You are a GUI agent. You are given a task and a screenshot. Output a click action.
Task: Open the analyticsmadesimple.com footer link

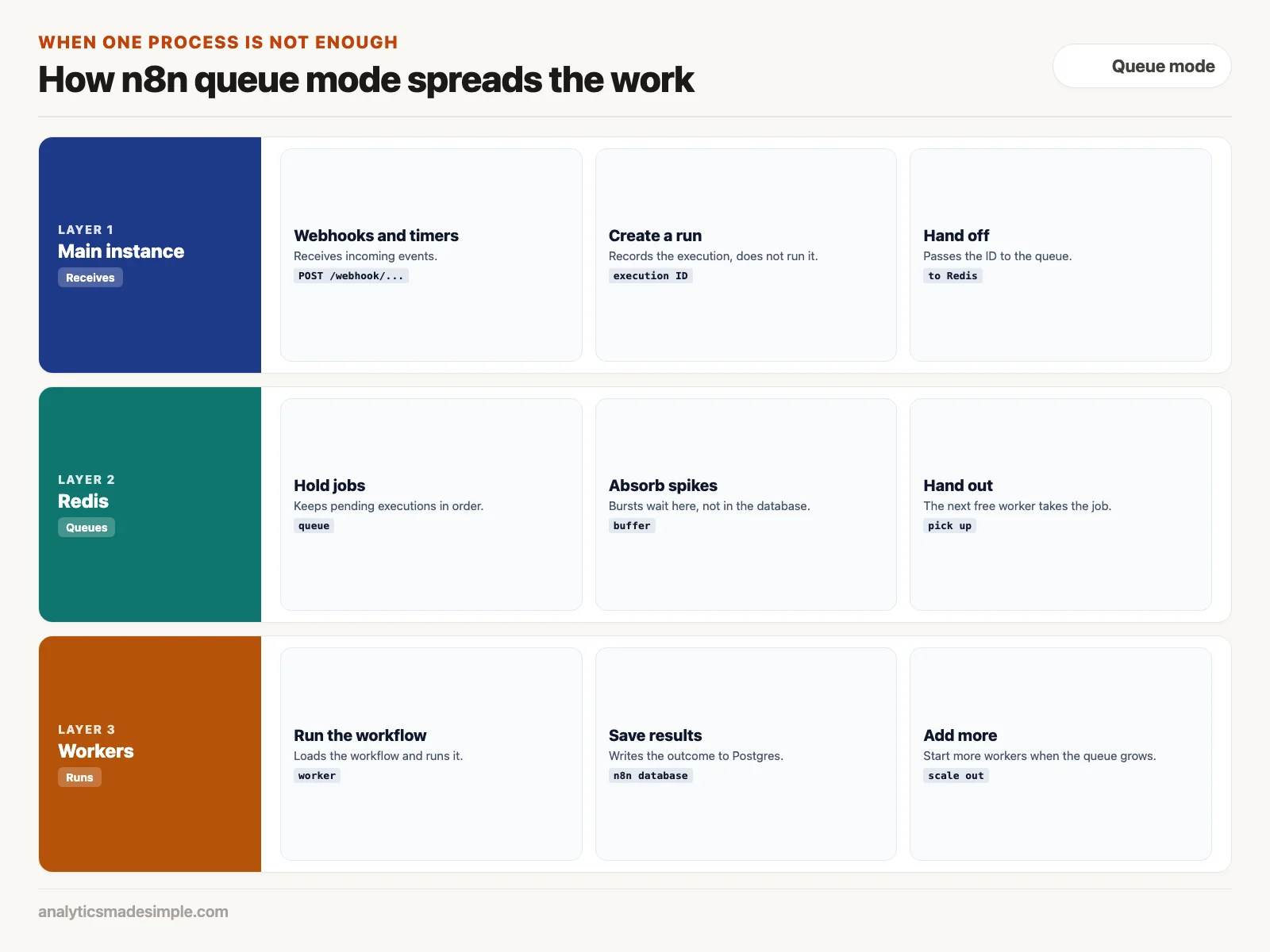pos(133,912)
